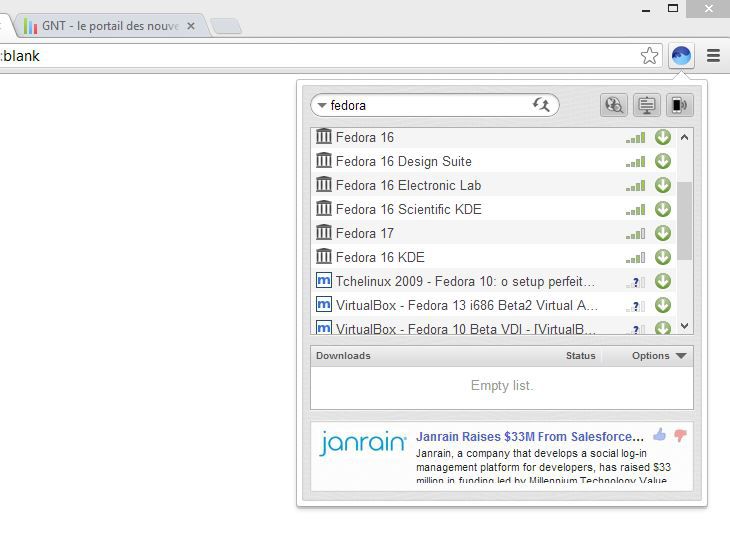Select Fedora 17 result row

[493, 233]
